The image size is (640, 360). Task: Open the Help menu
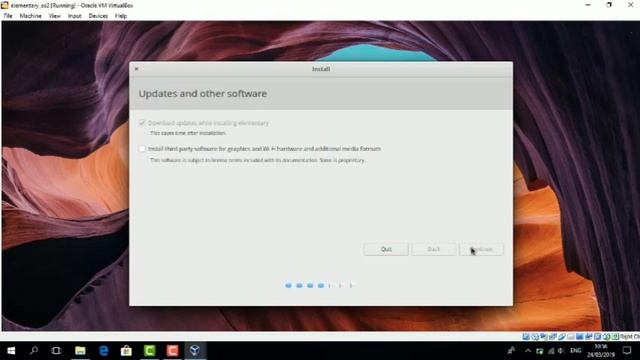click(x=121, y=16)
